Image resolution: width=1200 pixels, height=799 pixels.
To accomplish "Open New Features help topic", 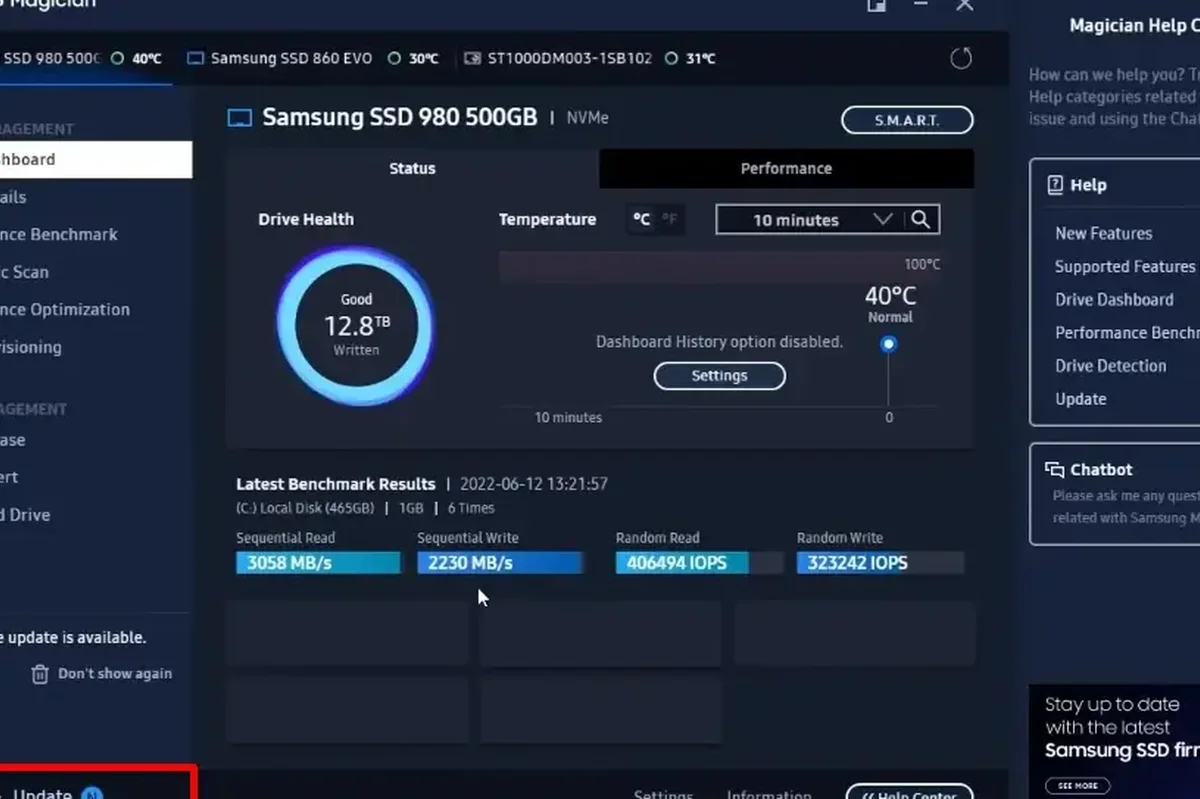I will pos(1103,233).
